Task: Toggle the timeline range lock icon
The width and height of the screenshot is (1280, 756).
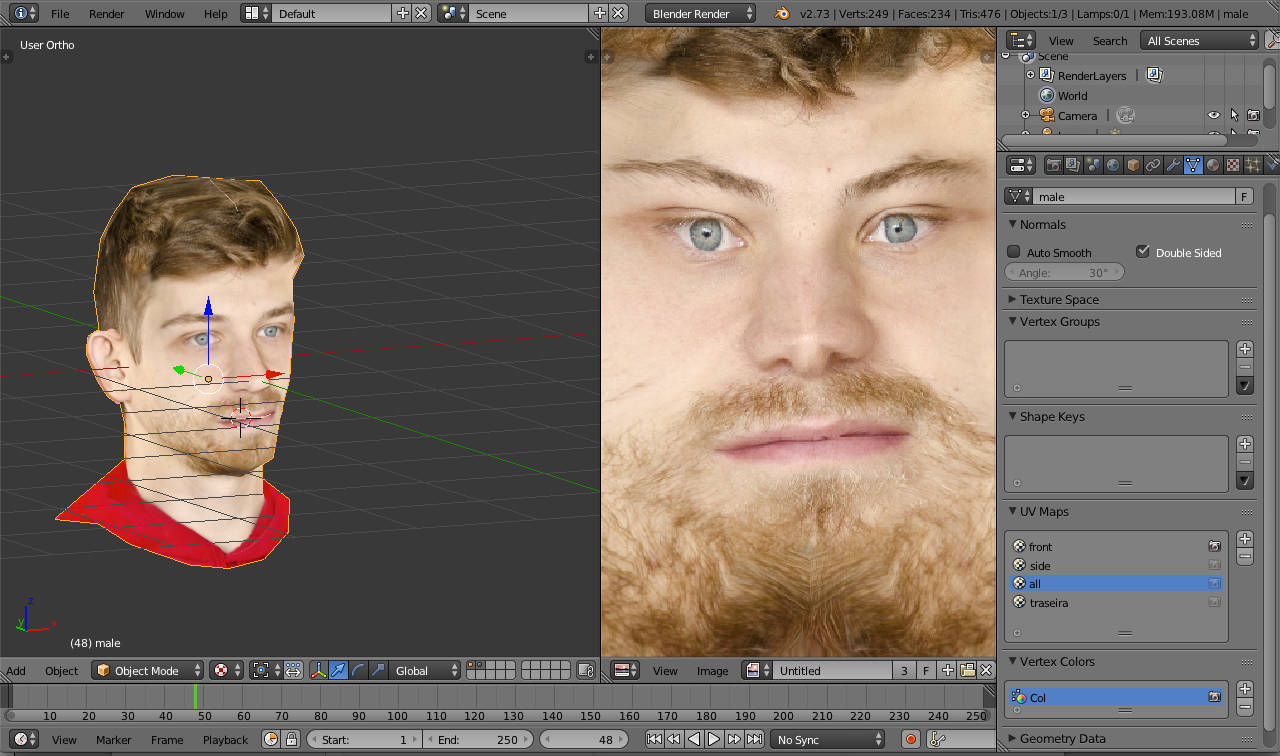Action: [291, 739]
